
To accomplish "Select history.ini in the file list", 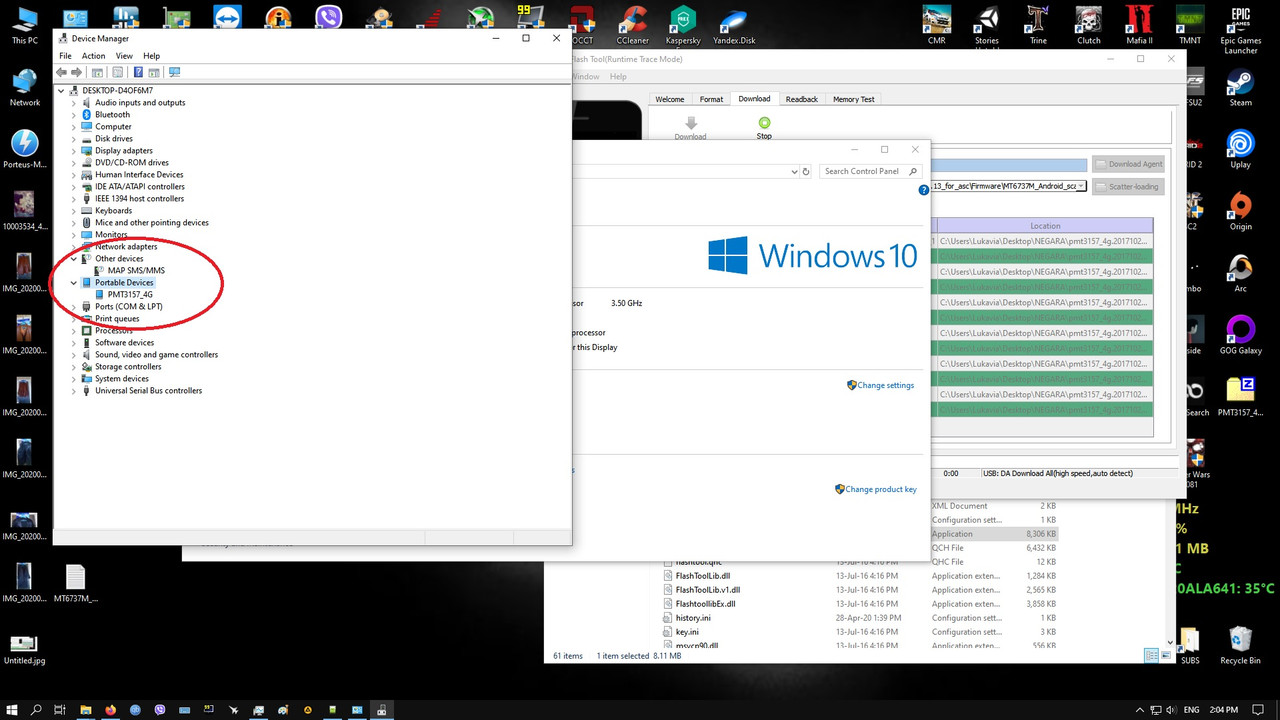I will 693,618.
